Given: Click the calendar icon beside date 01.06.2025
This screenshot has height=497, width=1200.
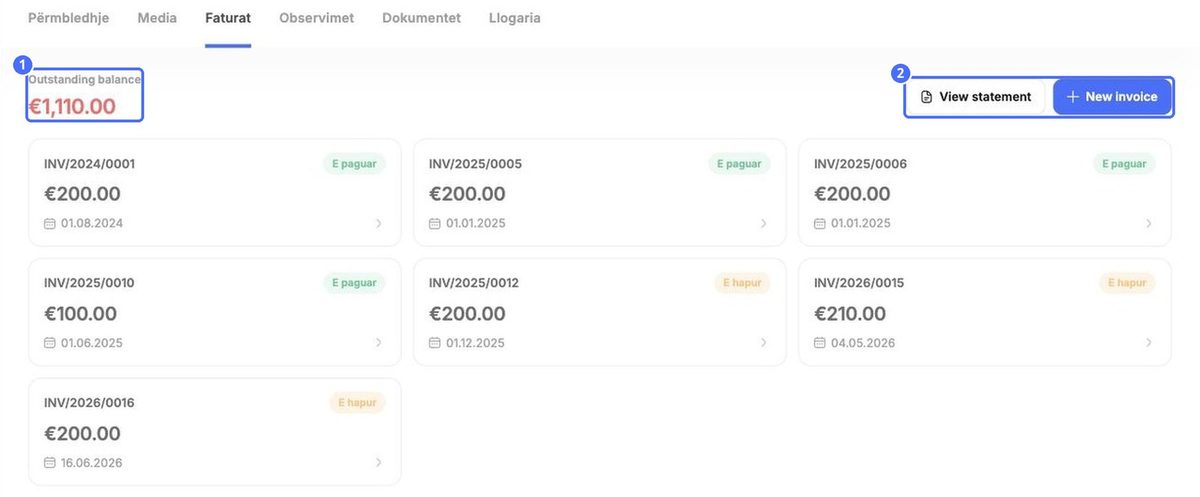Looking at the screenshot, I should (50, 343).
